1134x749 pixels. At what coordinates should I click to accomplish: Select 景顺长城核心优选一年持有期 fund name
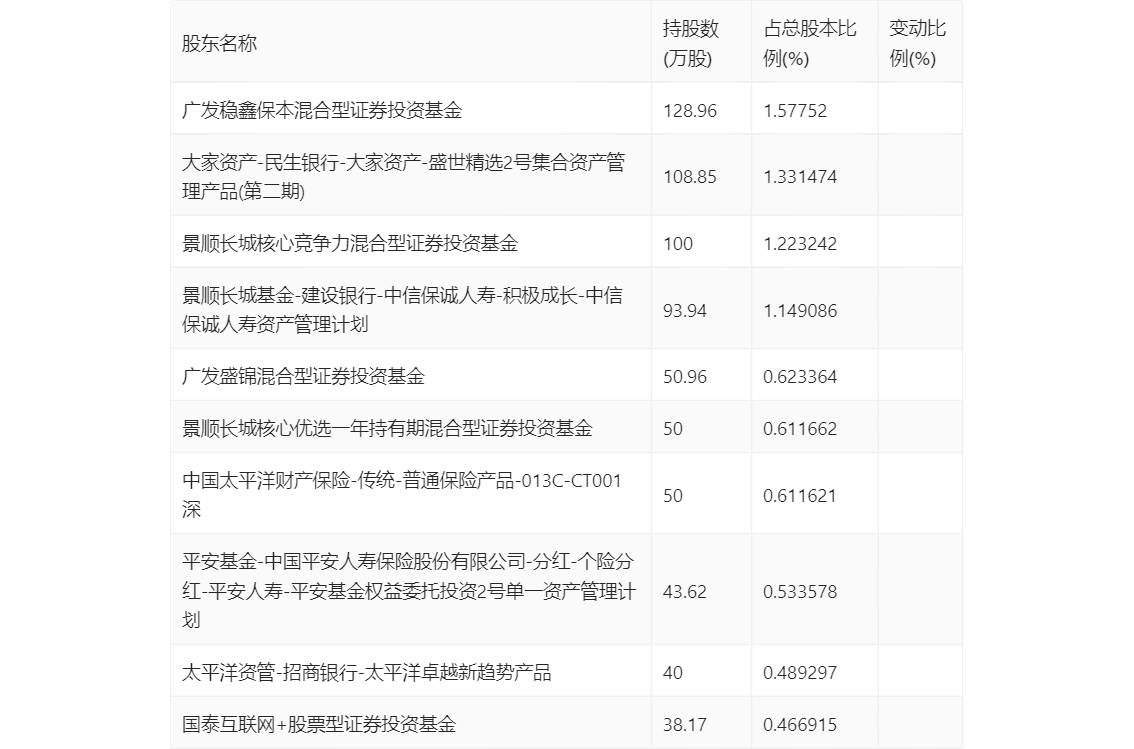[x=387, y=428]
